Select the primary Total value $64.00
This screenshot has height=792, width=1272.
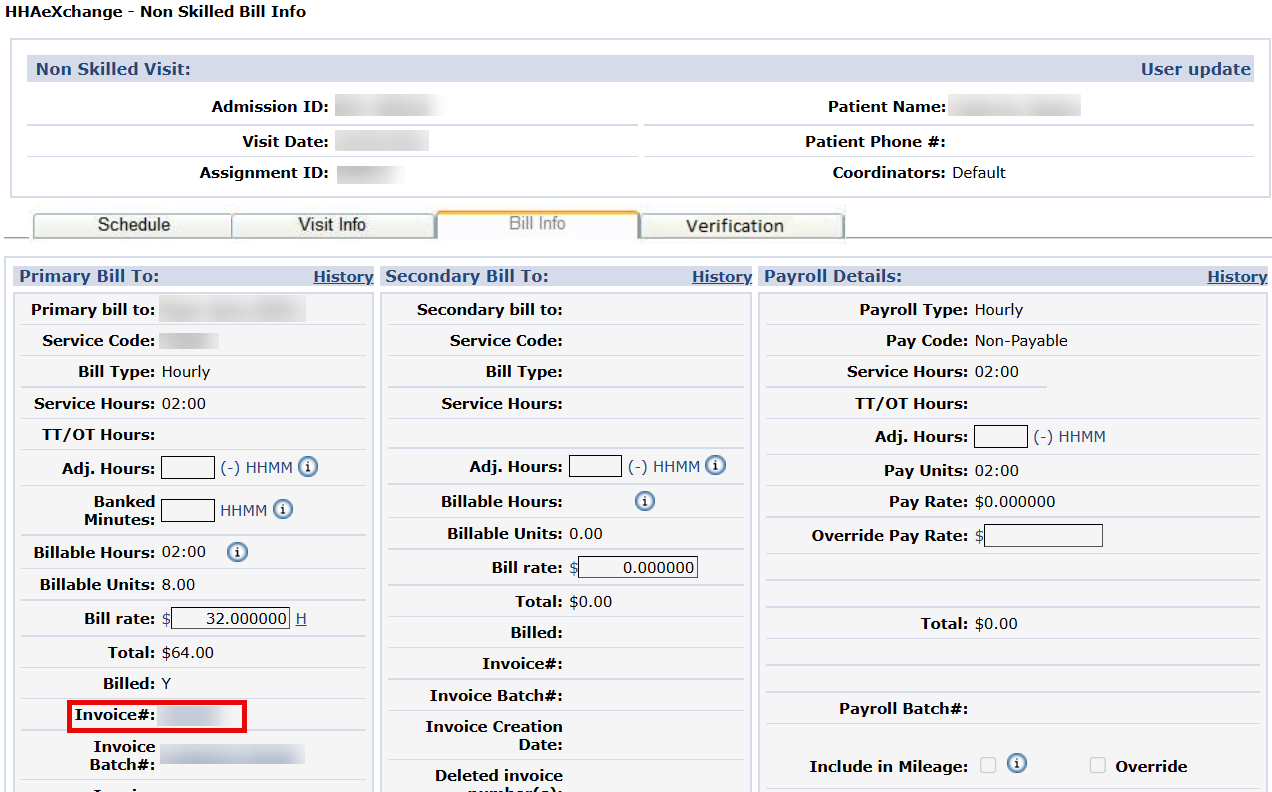pyautogui.click(x=188, y=653)
